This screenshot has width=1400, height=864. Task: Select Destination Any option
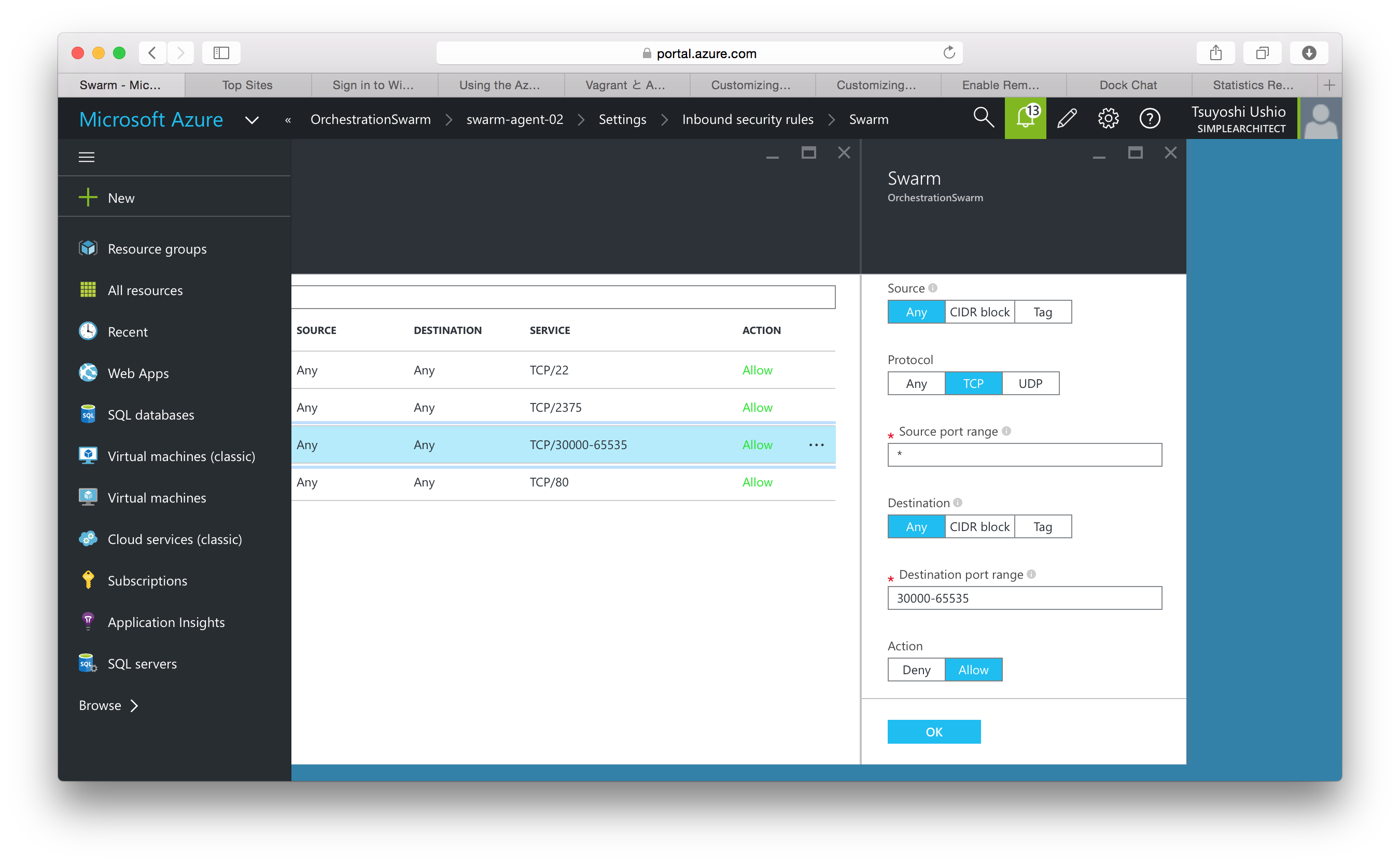(916, 526)
